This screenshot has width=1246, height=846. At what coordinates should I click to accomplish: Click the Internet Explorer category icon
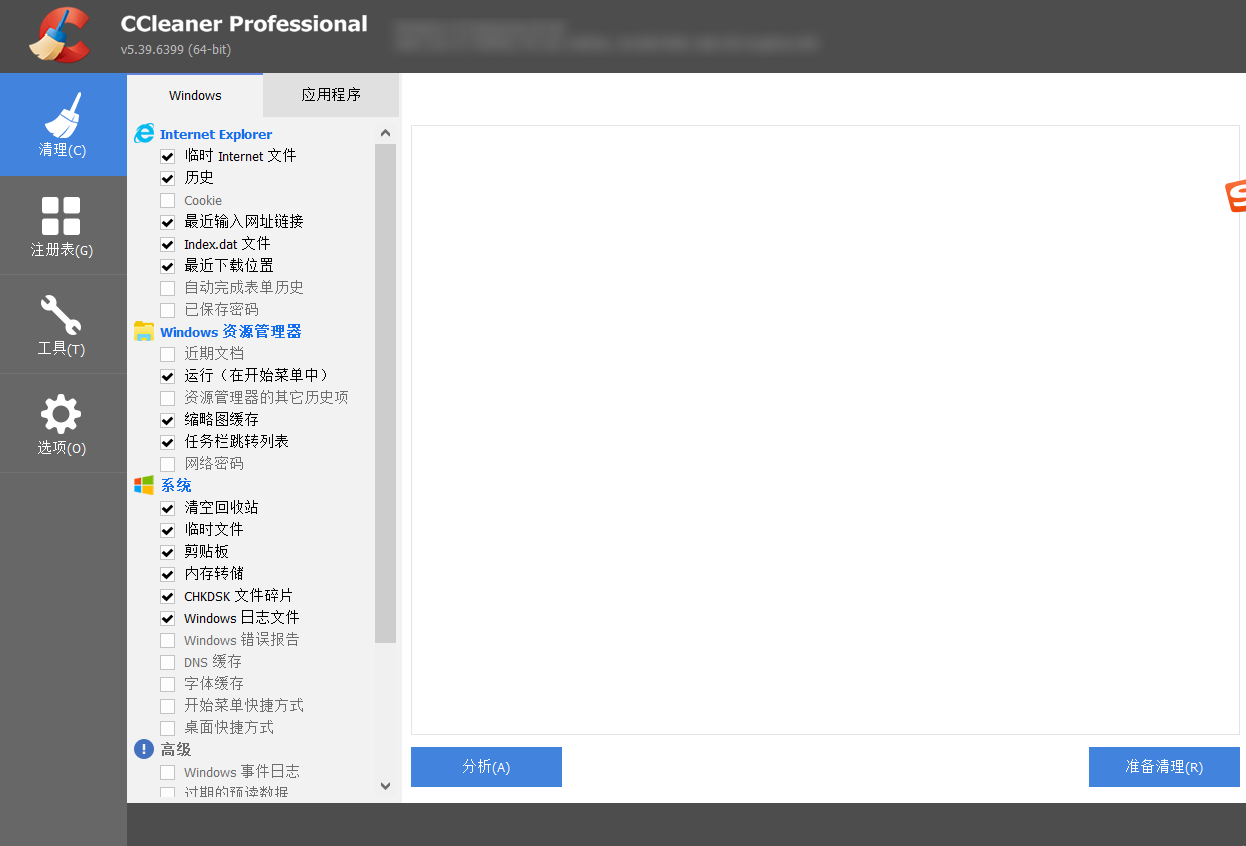pyautogui.click(x=144, y=134)
